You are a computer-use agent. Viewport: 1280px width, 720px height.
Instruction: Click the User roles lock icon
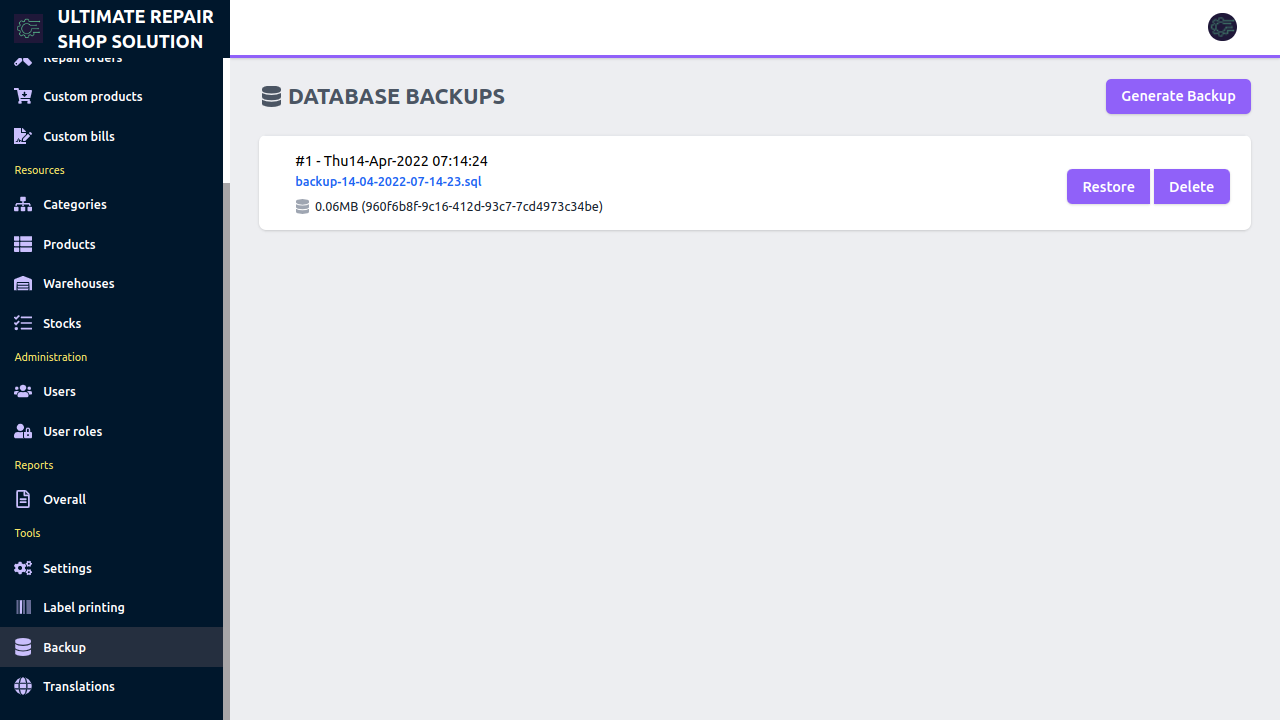click(23, 432)
